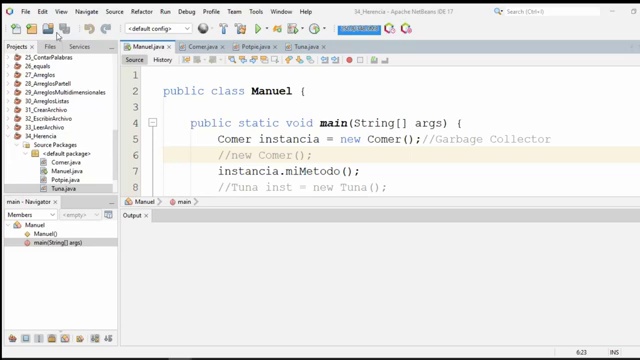Open the empty filter dropdown in Navigator
The height and width of the screenshot is (360, 640).
click(80, 215)
